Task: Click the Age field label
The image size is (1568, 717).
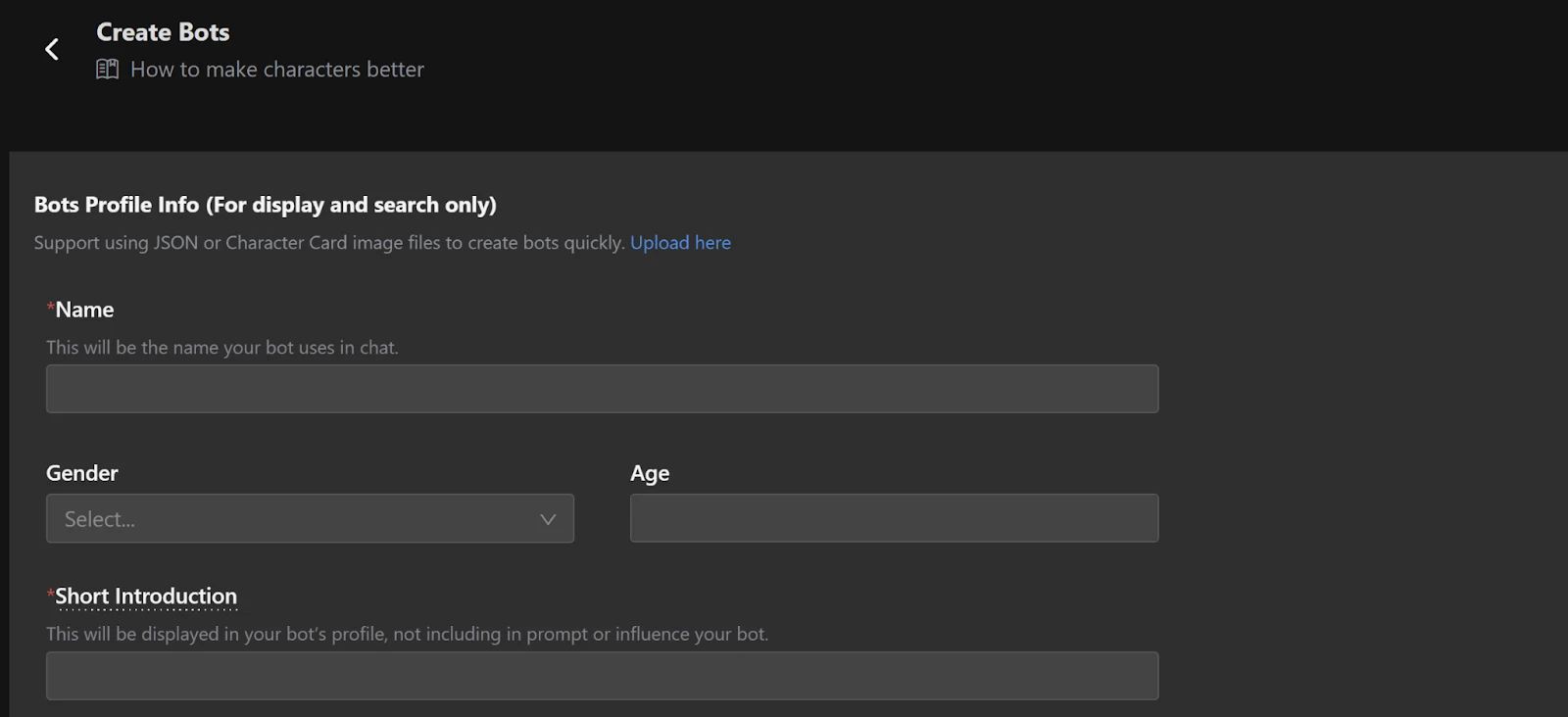Action: click(x=650, y=473)
